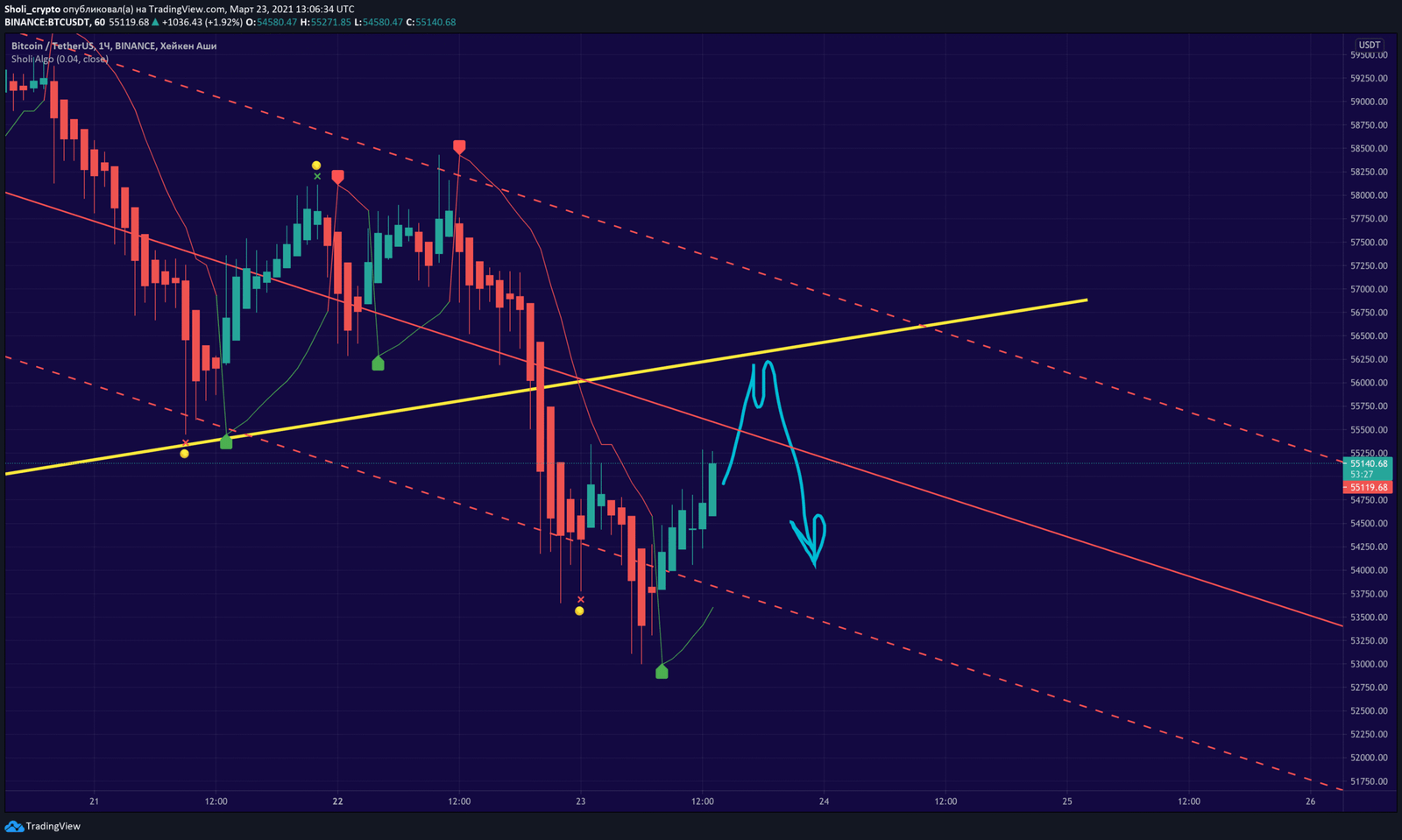
Task: Click the green buy marker near 56250
Action: [x=378, y=364]
